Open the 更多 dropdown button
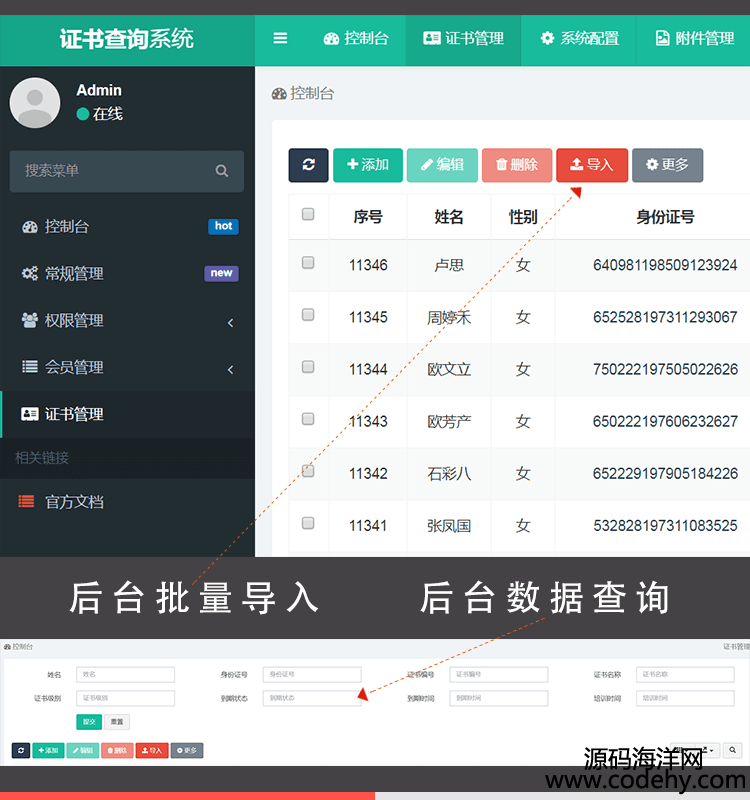Screen dimensions: 750x800 (667, 165)
